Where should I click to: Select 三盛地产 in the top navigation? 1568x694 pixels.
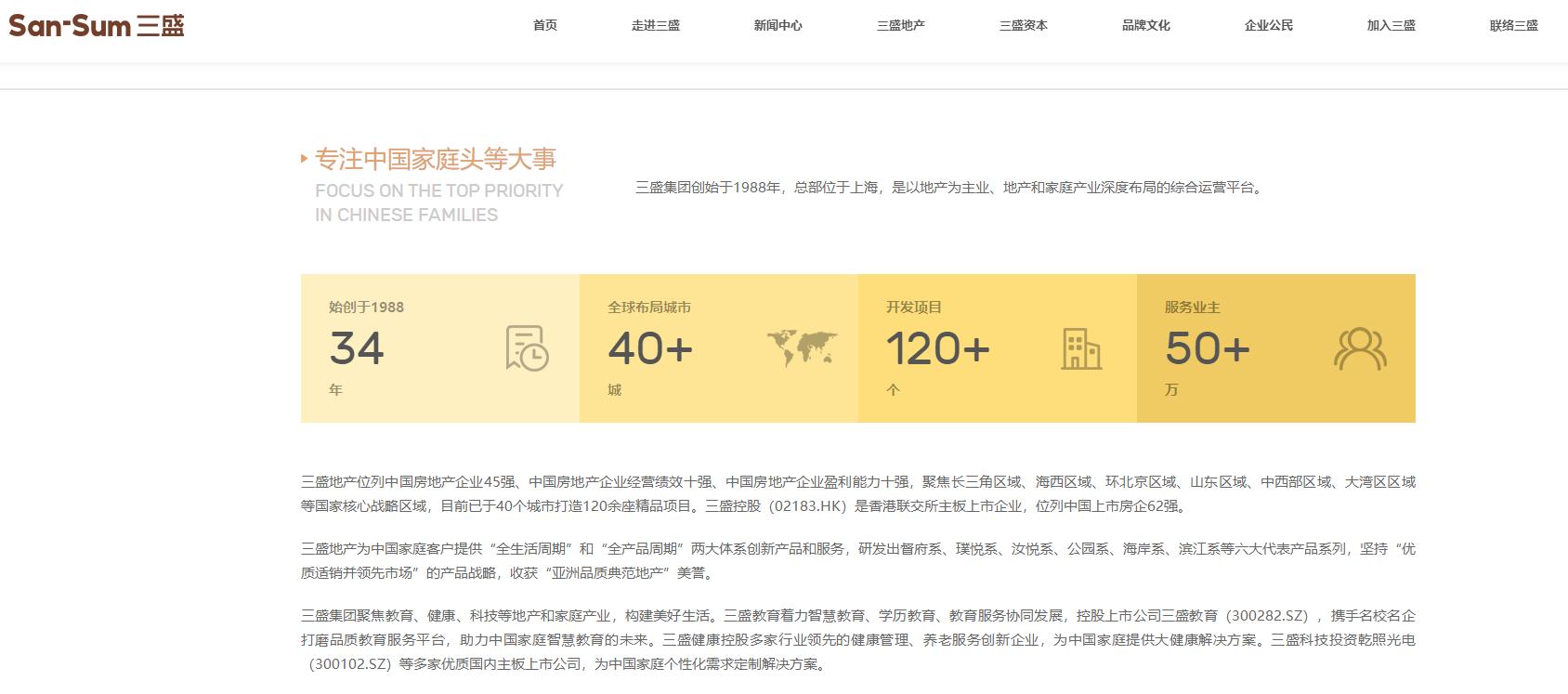coord(901,26)
